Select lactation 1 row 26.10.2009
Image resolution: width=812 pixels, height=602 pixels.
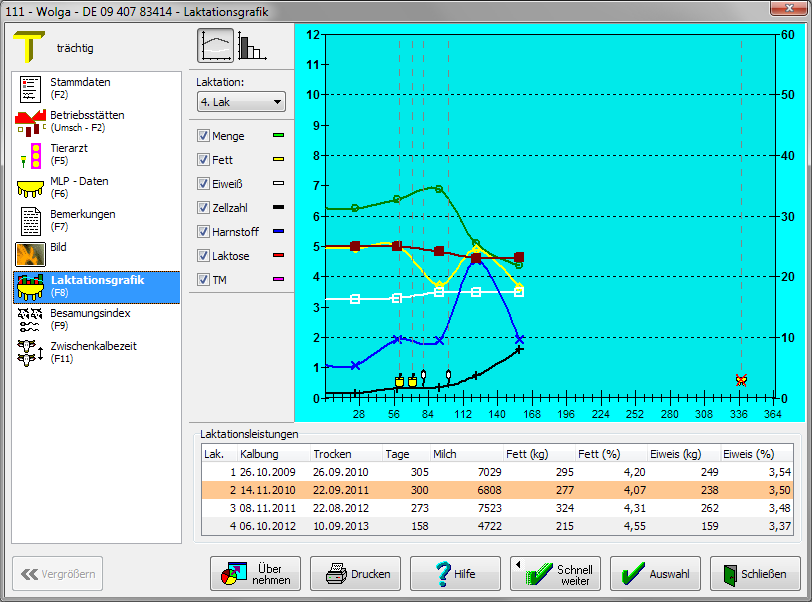pyautogui.click(x=497, y=472)
